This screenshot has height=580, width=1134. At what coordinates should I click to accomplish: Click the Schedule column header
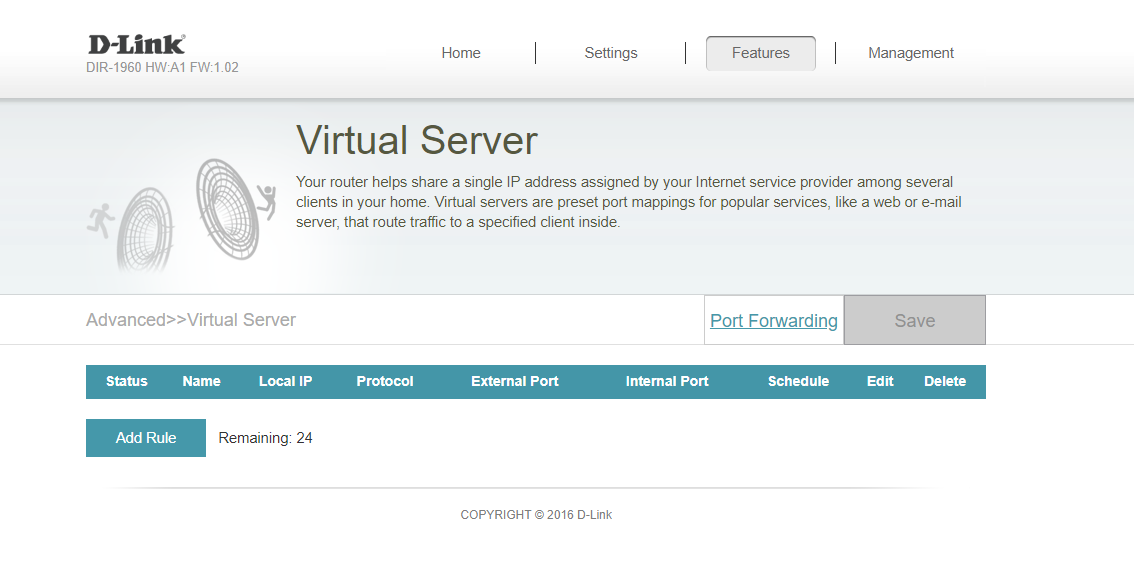coord(798,381)
